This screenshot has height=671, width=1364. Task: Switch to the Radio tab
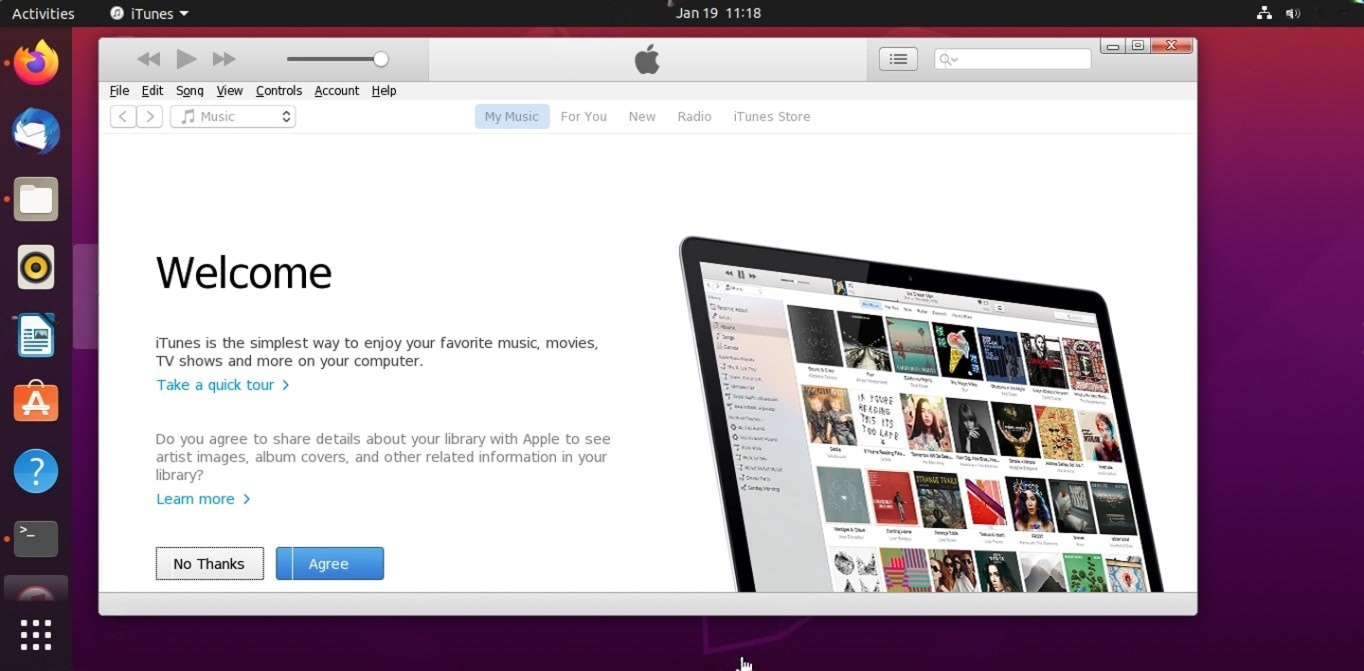[x=694, y=116]
